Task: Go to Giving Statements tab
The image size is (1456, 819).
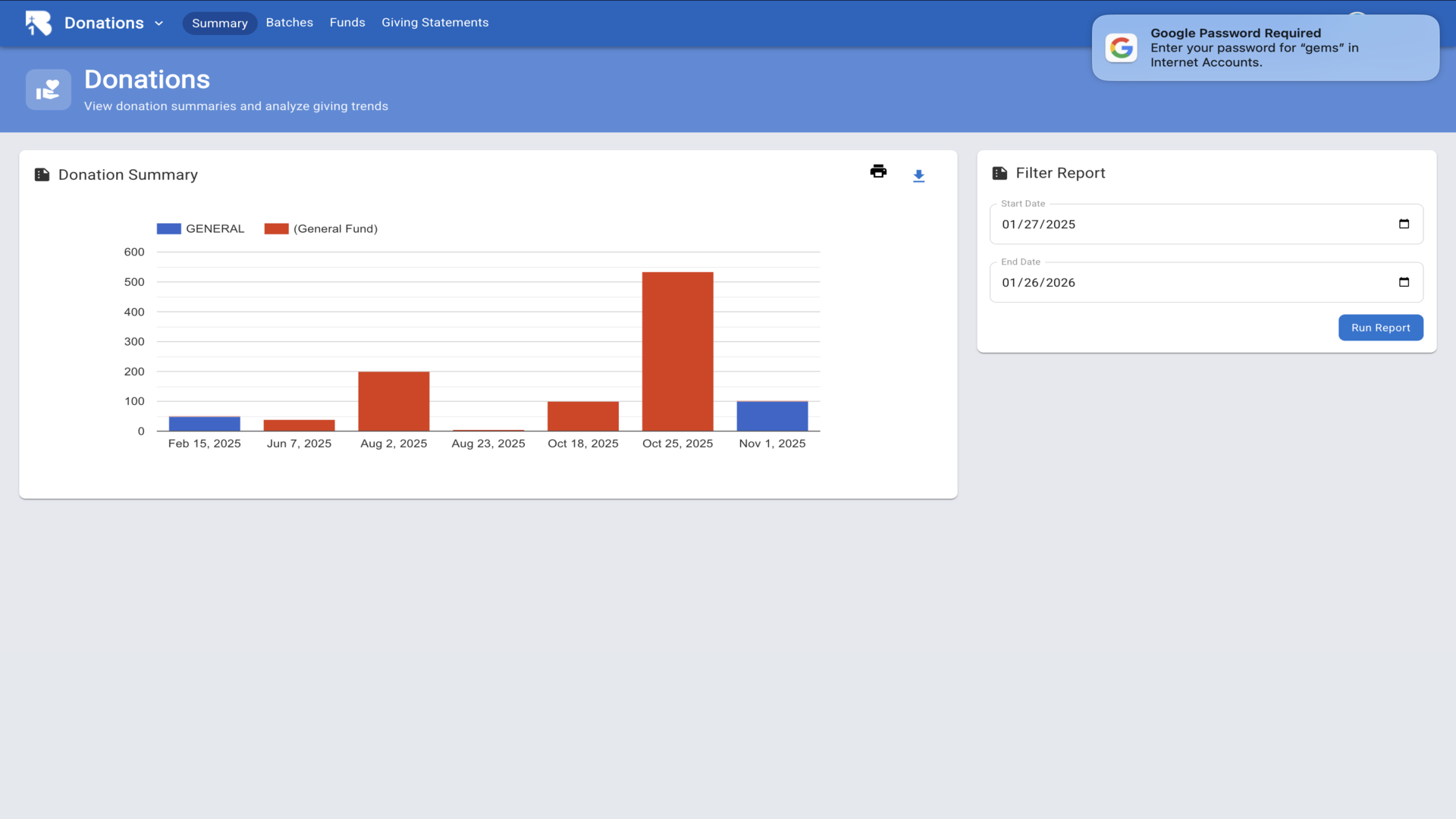Action: [x=435, y=23]
